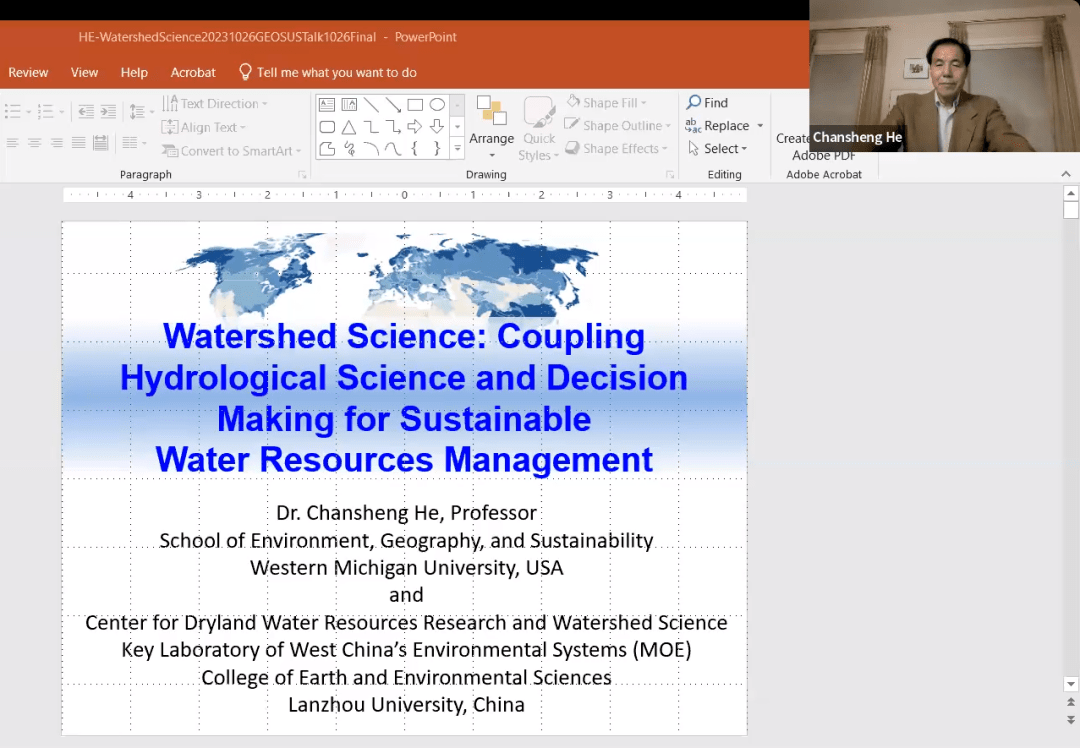Expand the Replace options arrow

tap(760, 126)
